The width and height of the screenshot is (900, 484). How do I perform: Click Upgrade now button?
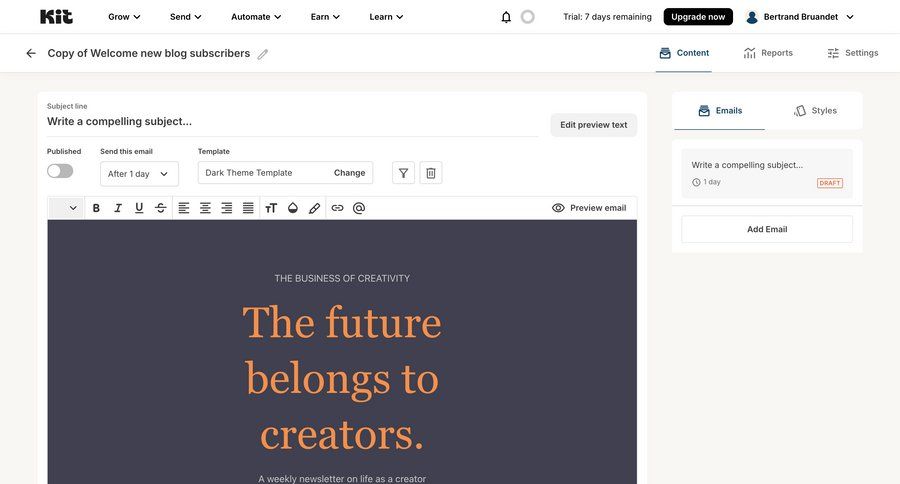[x=698, y=17]
